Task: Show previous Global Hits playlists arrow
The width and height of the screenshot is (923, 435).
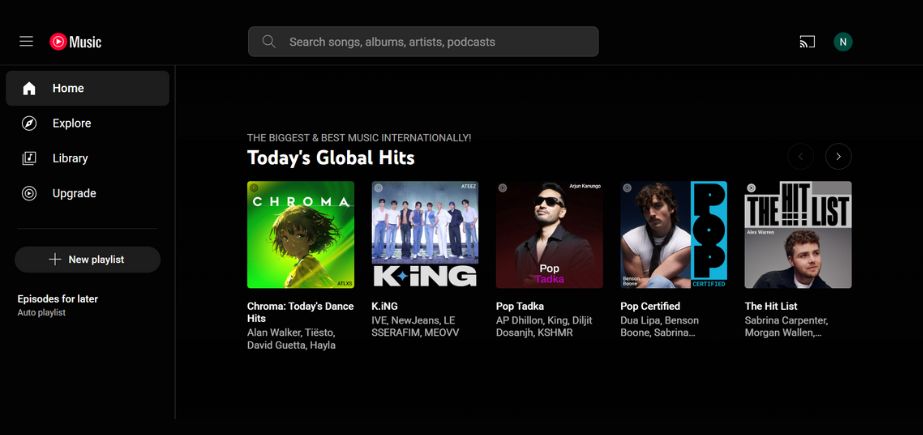Action: pyautogui.click(x=801, y=157)
